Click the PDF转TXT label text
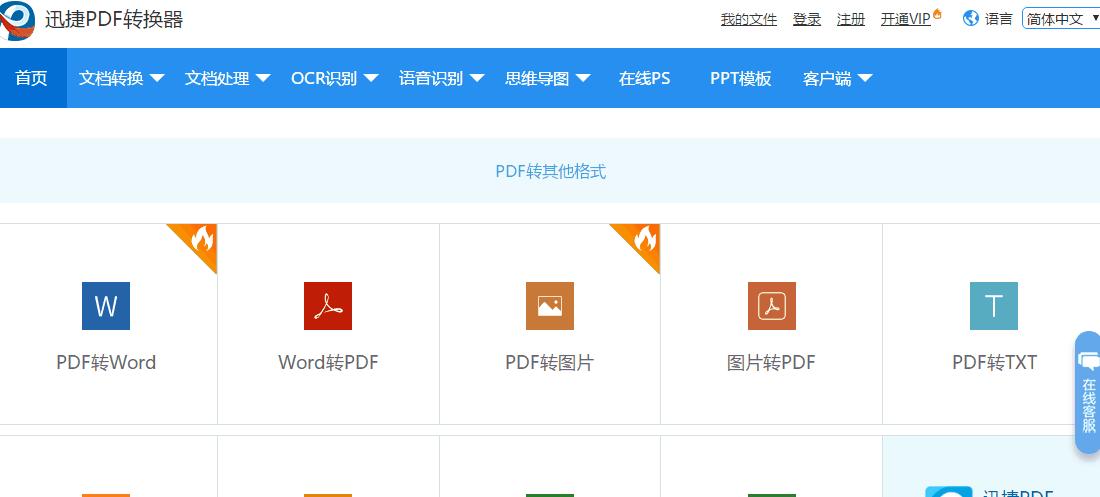 click(x=994, y=362)
